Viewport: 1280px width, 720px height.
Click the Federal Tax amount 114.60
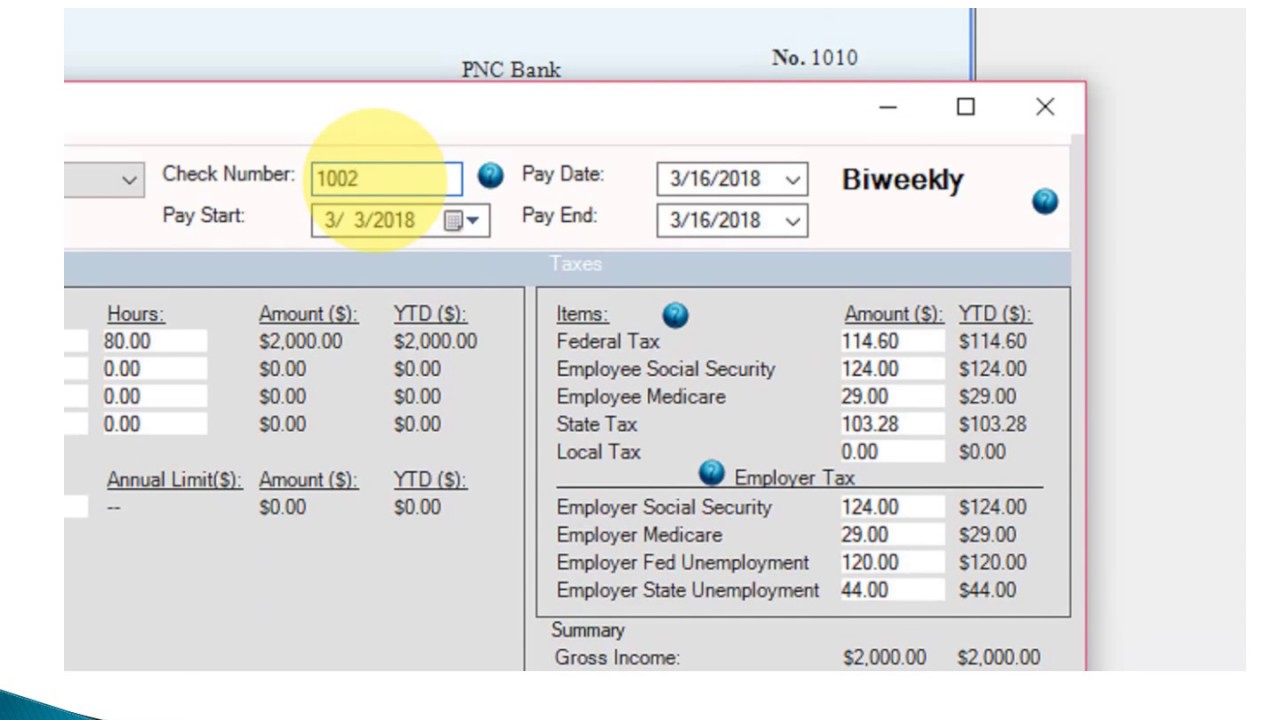coord(892,341)
